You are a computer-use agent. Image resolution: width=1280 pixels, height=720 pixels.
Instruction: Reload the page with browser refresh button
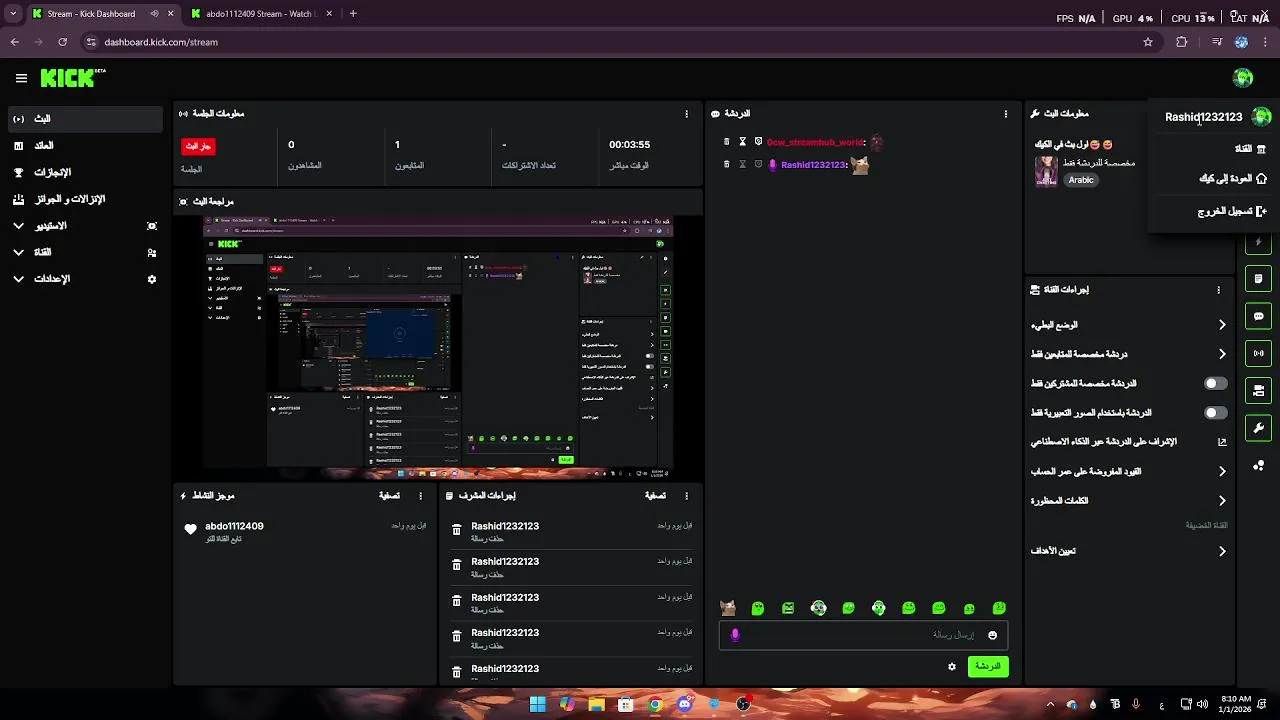coord(63,42)
